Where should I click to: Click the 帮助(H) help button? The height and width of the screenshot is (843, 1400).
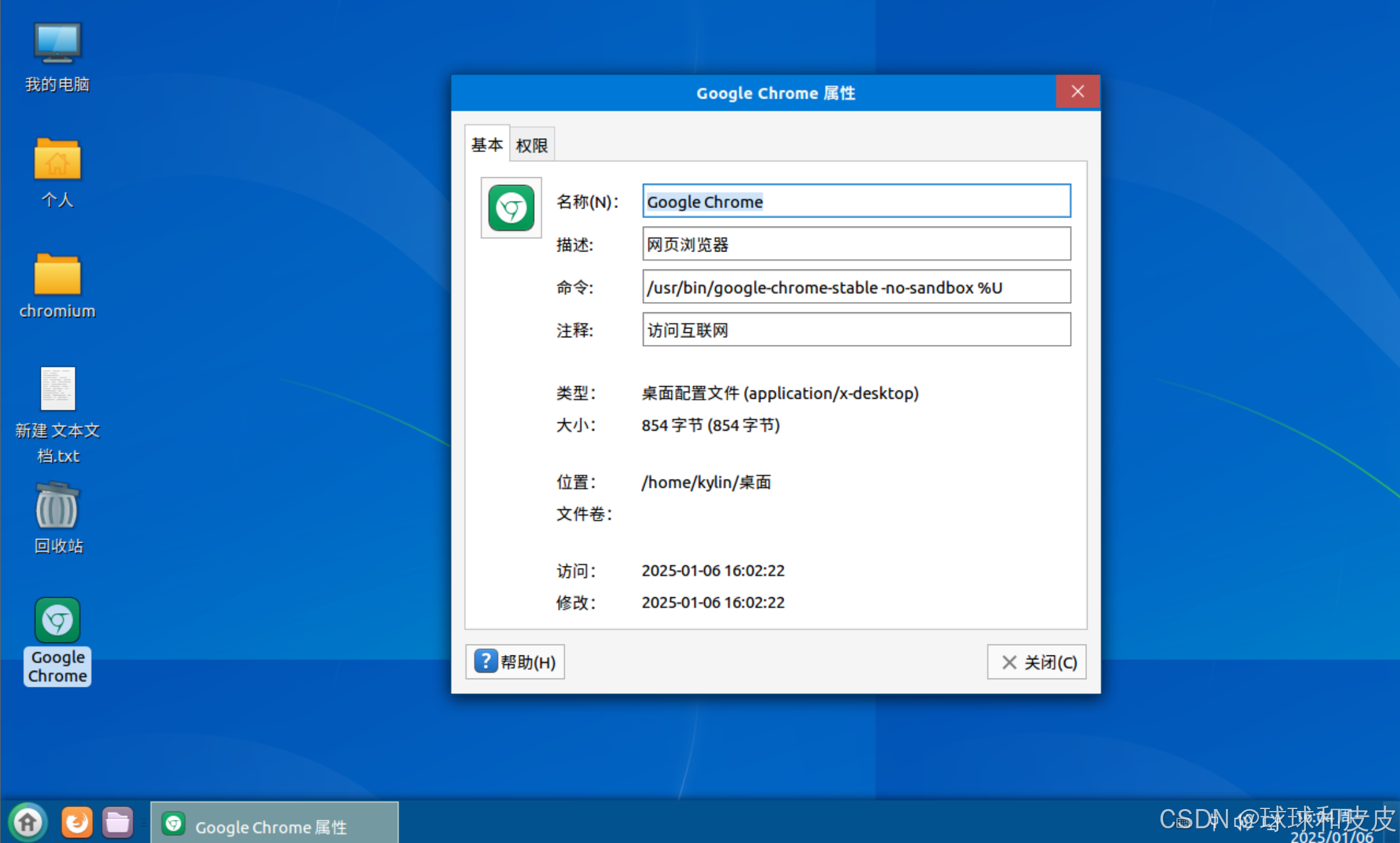(515, 662)
